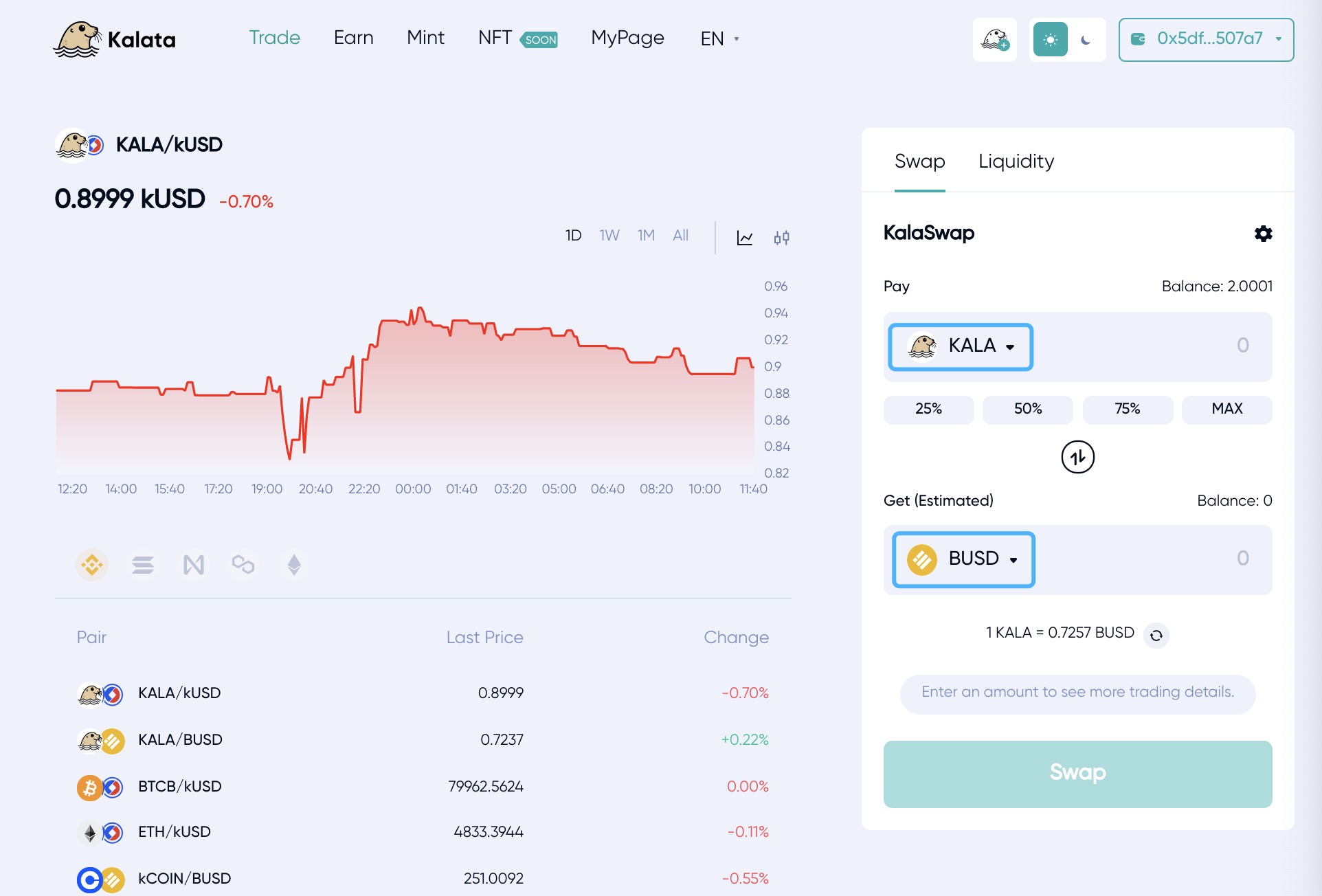The height and width of the screenshot is (896, 1322).
Task: Enable dark mode with moon toggle
Action: click(1086, 40)
